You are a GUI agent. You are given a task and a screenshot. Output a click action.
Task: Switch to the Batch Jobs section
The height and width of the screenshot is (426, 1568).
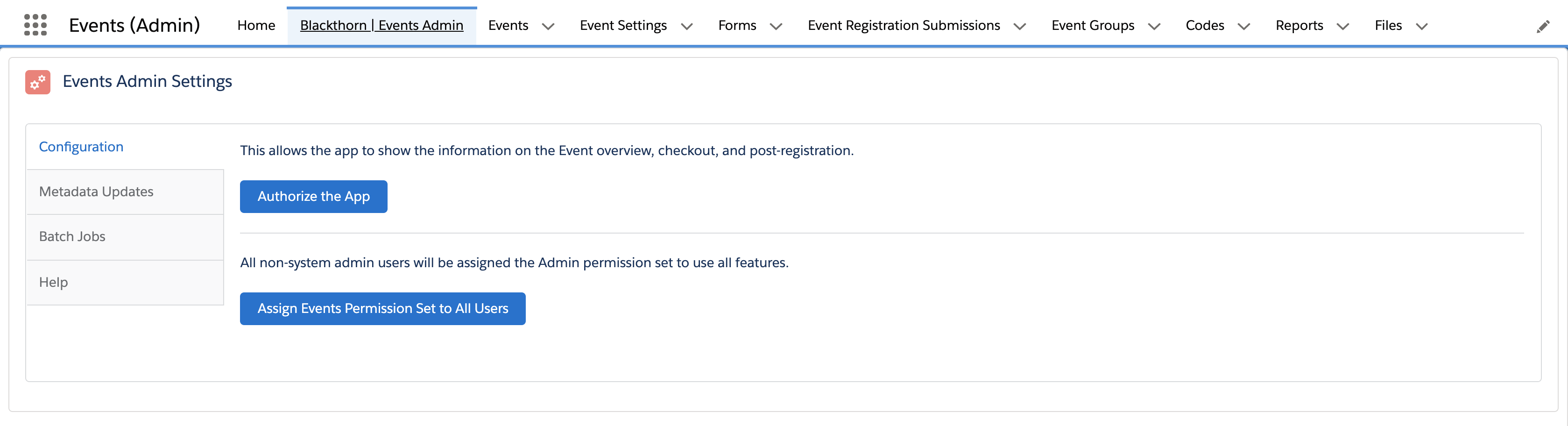tap(72, 237)
